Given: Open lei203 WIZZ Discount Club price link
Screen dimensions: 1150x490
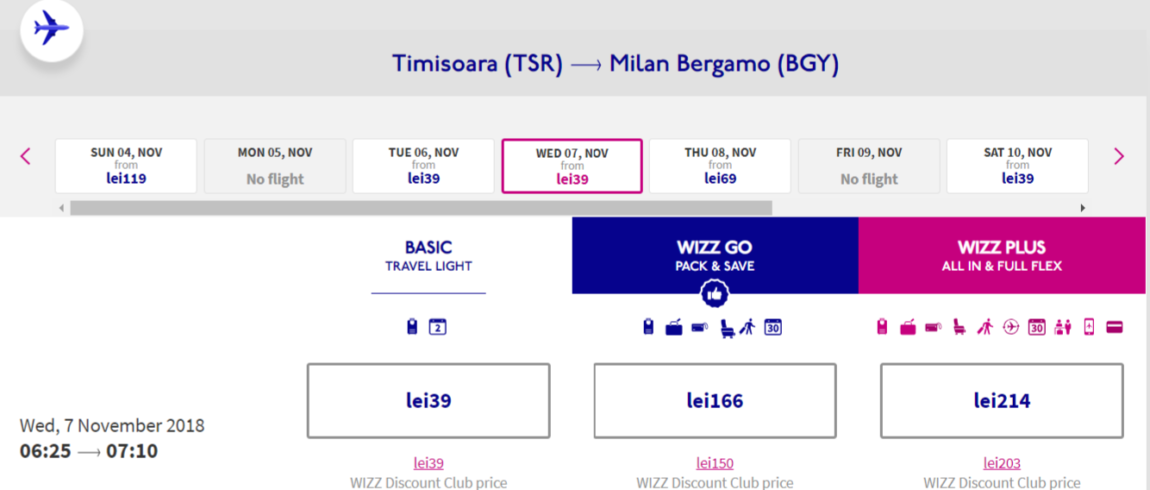Looking at the screenshot, I should click(1002, 463).
